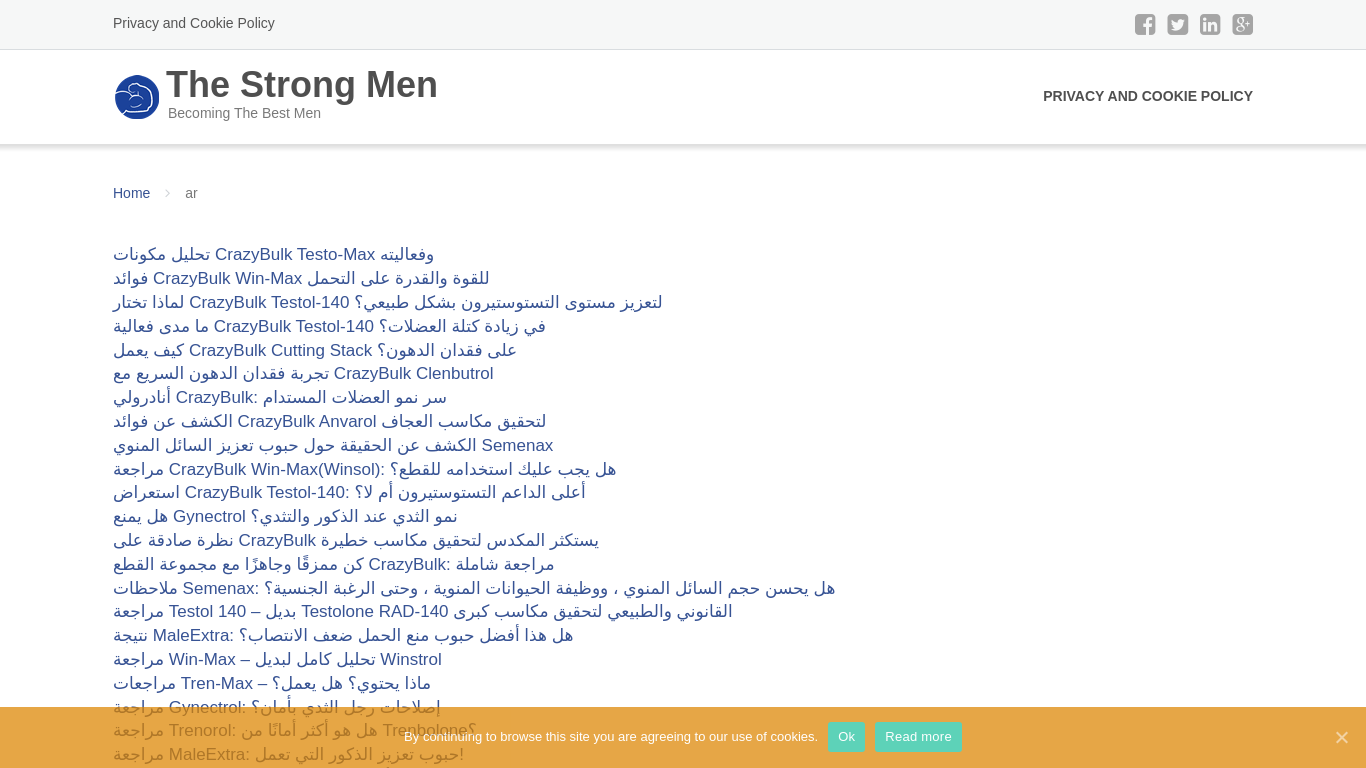The height and width of the screenshot is (768, 1366).
Task: Click the Ok cookie button
Action: point(846,737)
